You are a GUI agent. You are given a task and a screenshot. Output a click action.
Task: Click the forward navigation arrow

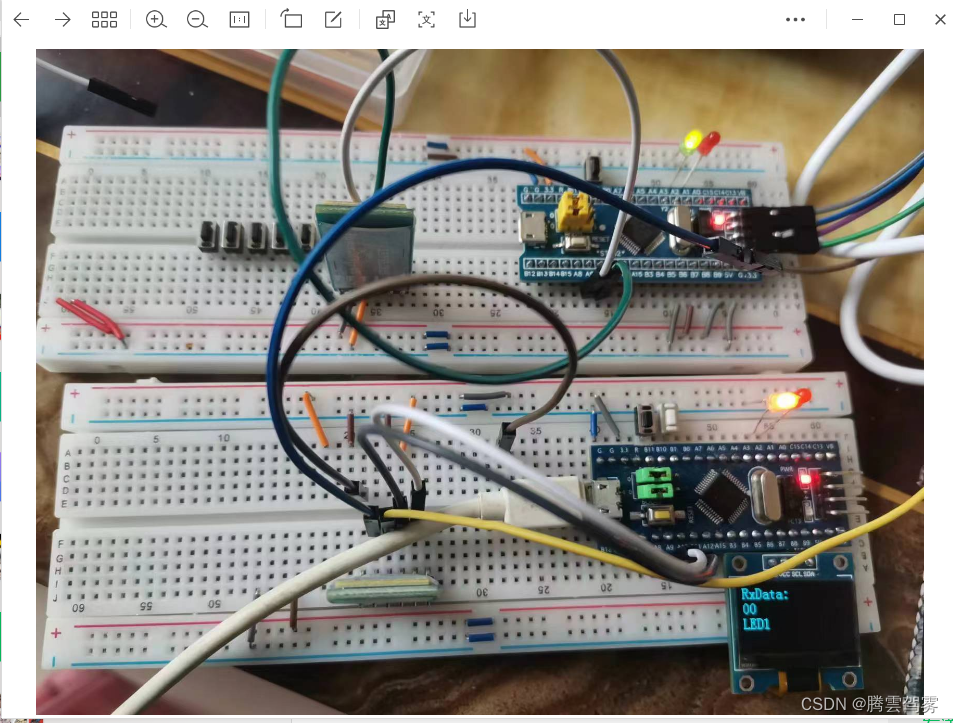62,18
